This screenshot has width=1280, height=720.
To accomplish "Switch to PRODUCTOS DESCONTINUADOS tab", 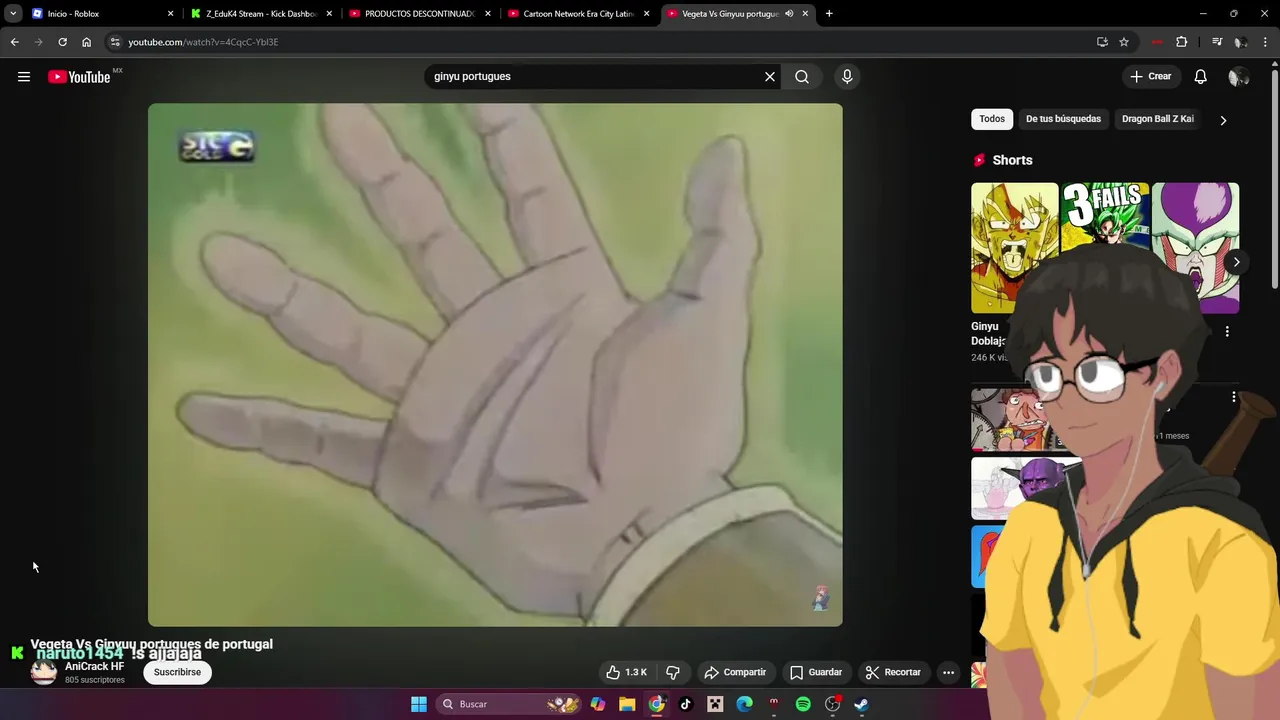I will click(x=420, y=14).
